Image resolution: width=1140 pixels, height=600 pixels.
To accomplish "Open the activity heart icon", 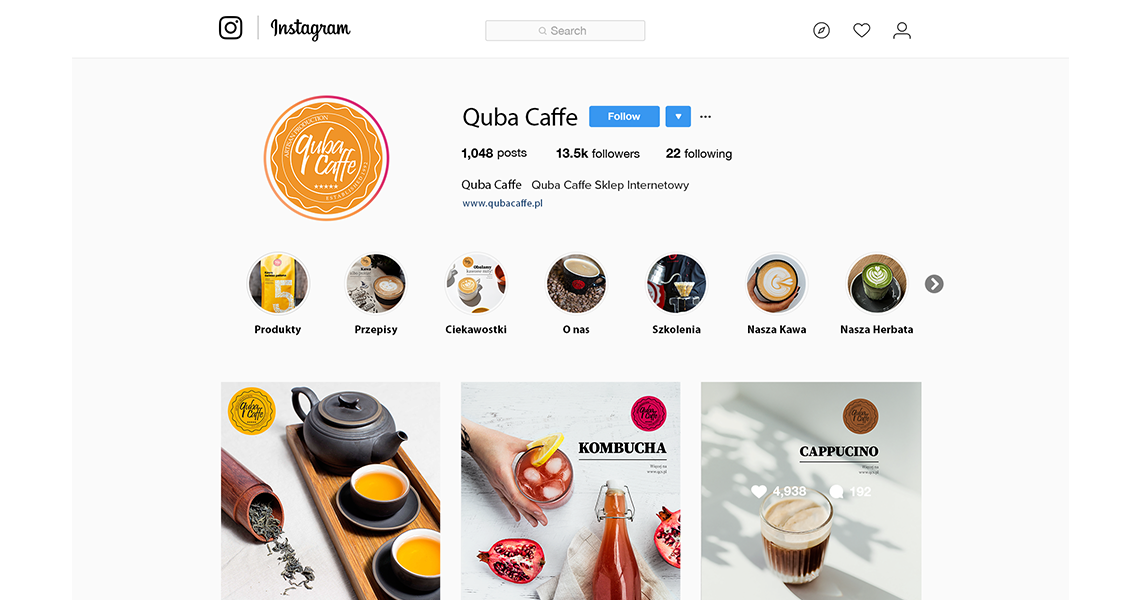I will (x=862, y=31).
